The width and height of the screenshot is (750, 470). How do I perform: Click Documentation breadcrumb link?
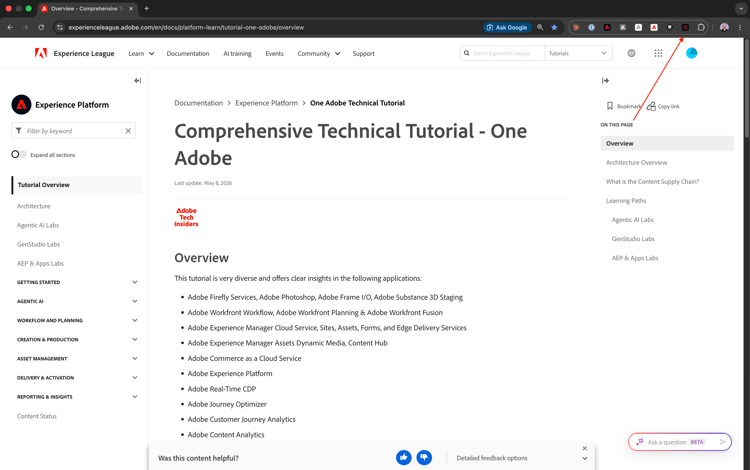[199, 103]
